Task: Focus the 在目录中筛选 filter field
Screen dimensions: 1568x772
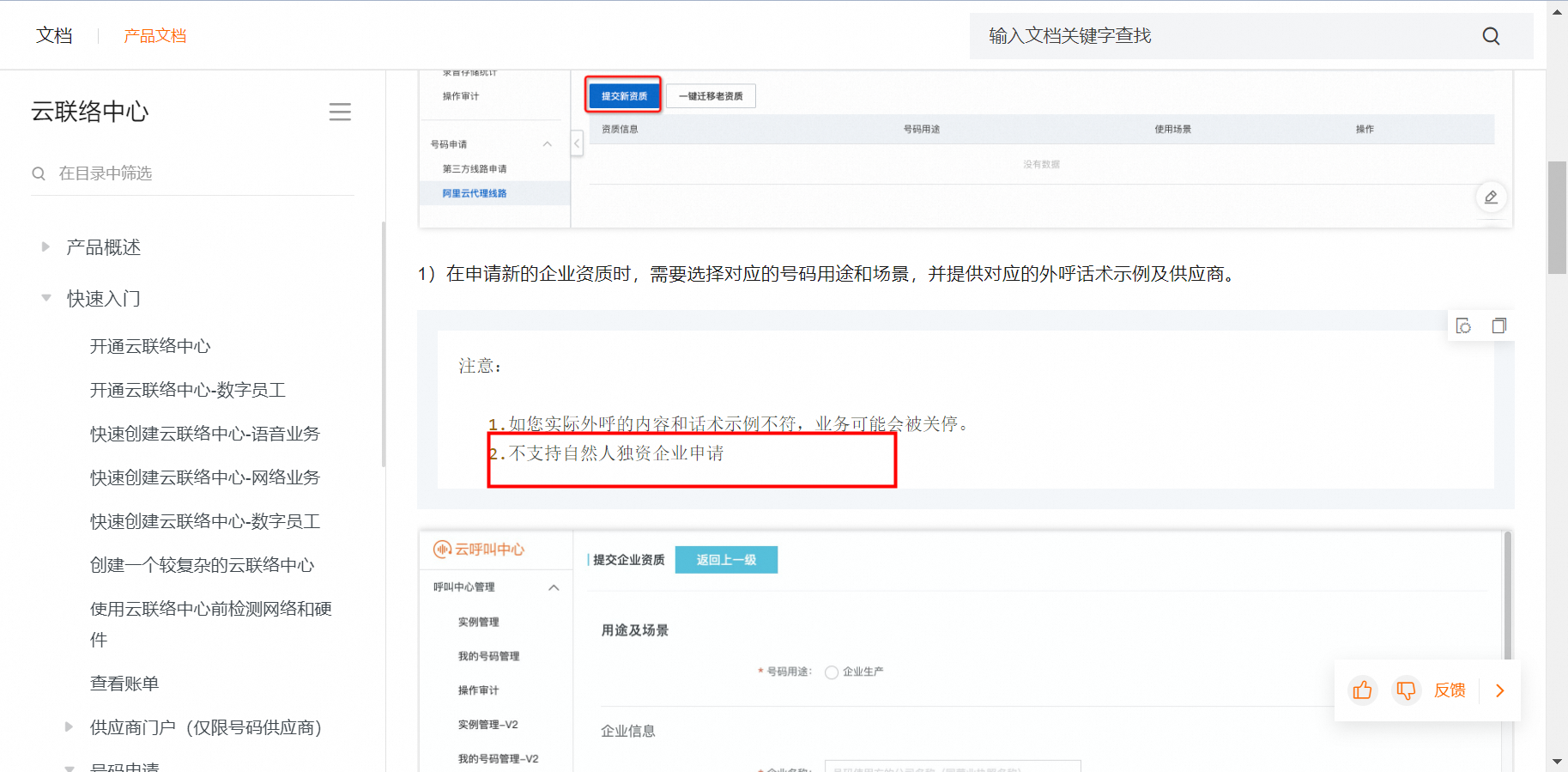Action: (x=193, y=173)
